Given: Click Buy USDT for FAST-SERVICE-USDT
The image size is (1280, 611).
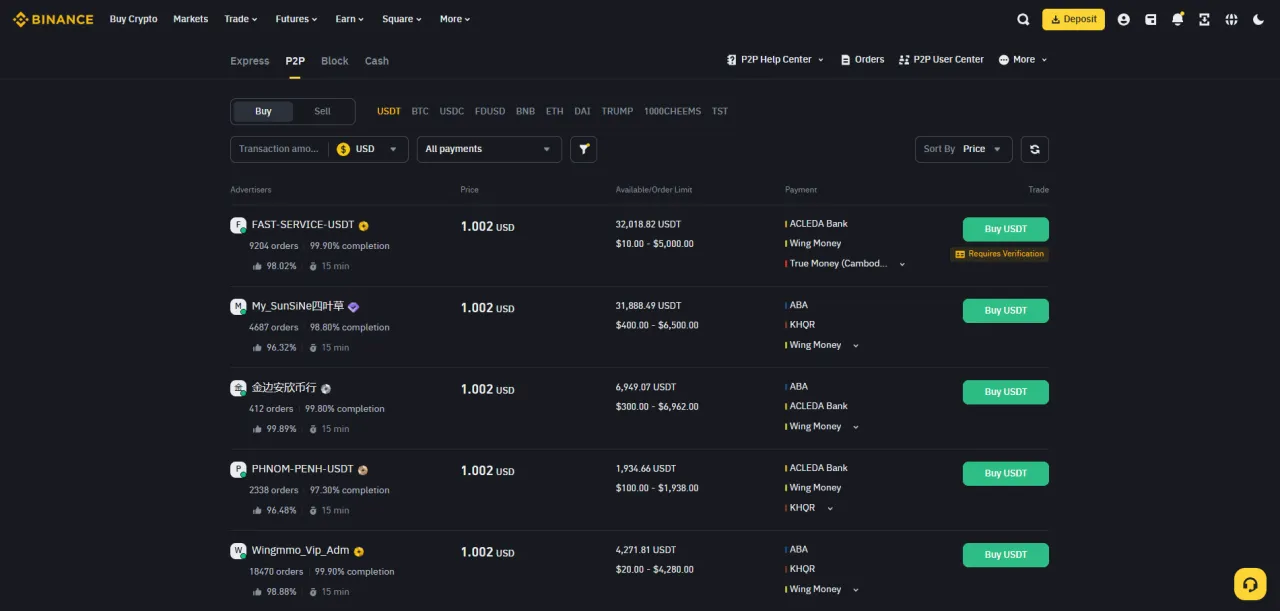Looking at the screenshot, I should pos(1004,228).
